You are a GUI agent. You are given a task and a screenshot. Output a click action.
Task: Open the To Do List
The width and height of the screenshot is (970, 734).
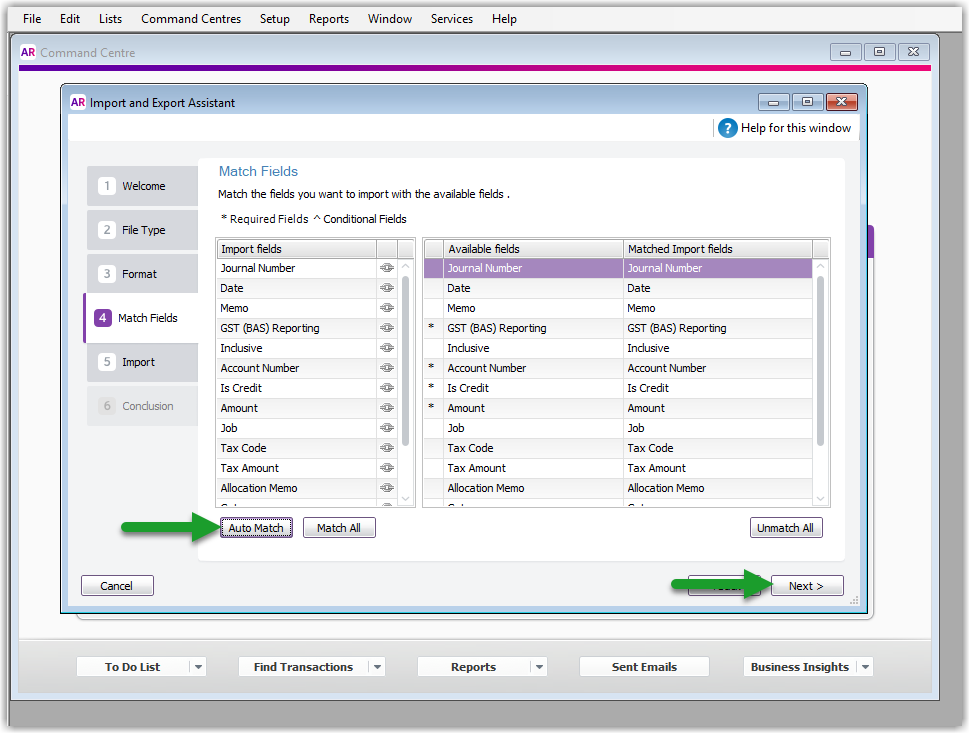(x=132, y=667)
